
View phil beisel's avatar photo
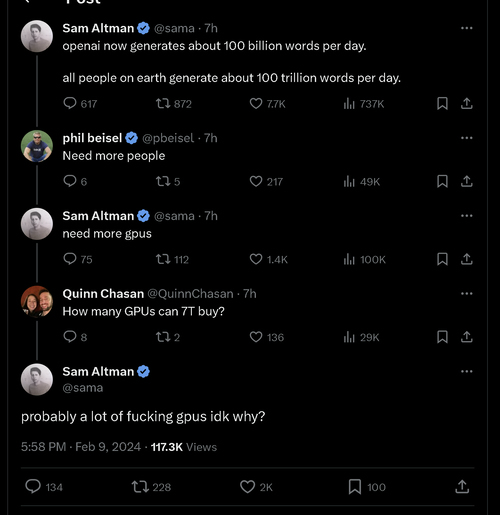pos(37,146)
